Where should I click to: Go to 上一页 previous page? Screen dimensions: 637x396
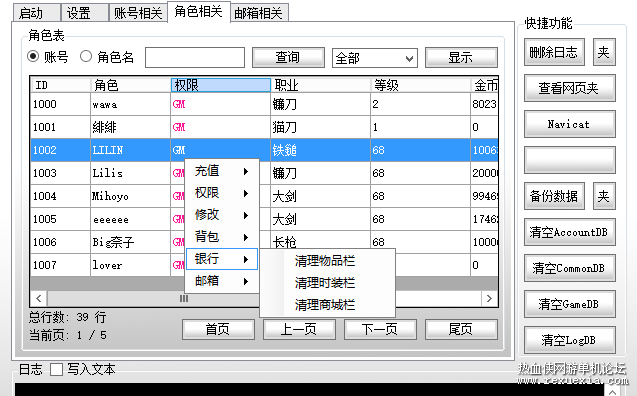tap(299, 329)
